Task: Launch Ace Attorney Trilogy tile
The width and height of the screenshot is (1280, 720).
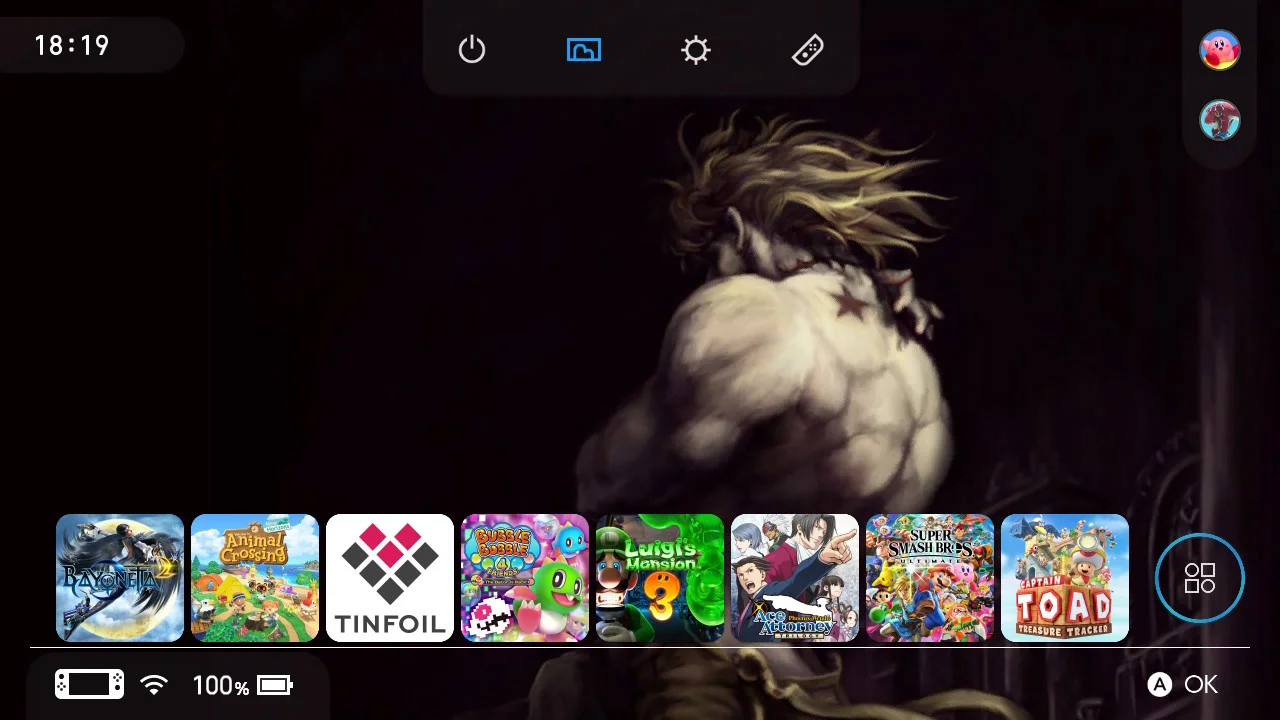Action: (x=795, y=578)
